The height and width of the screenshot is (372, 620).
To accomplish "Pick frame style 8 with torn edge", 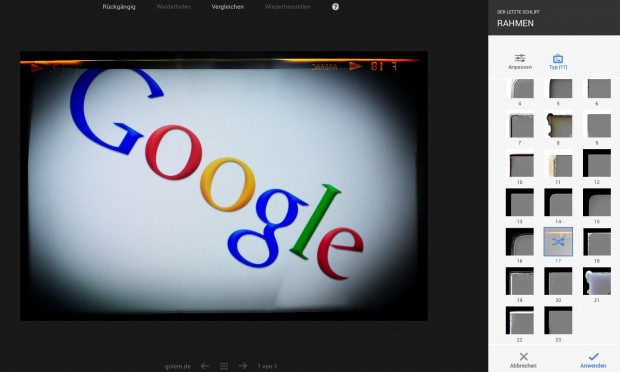I will pyautogui.click(x=558, y=124).
